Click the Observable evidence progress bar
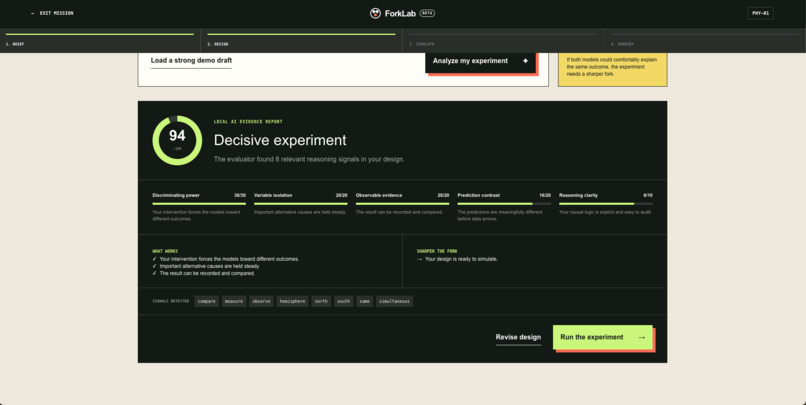The image size is (806, 405). [402, 204]
